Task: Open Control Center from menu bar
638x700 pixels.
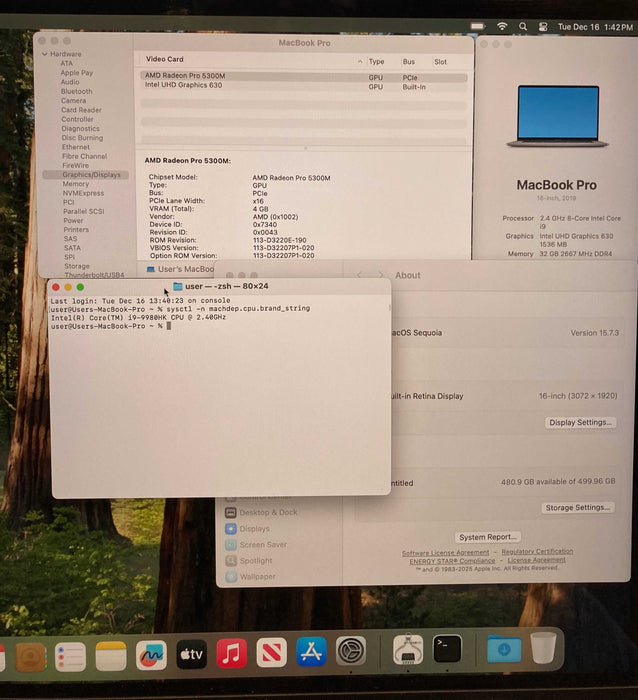Action: click(543, 27)
